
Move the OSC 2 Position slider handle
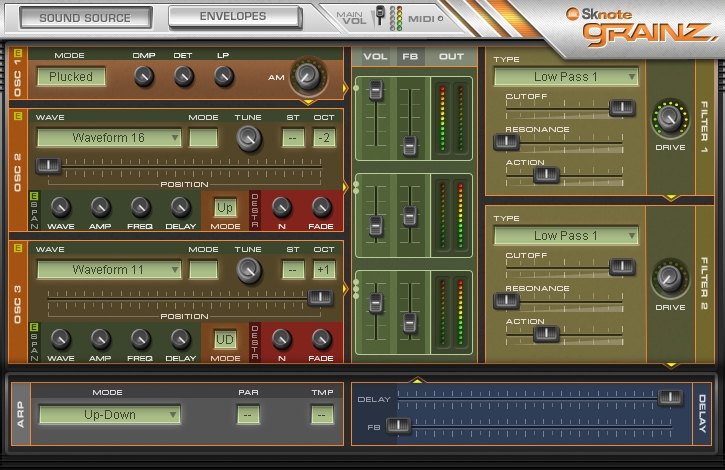[x=49, y=165]
